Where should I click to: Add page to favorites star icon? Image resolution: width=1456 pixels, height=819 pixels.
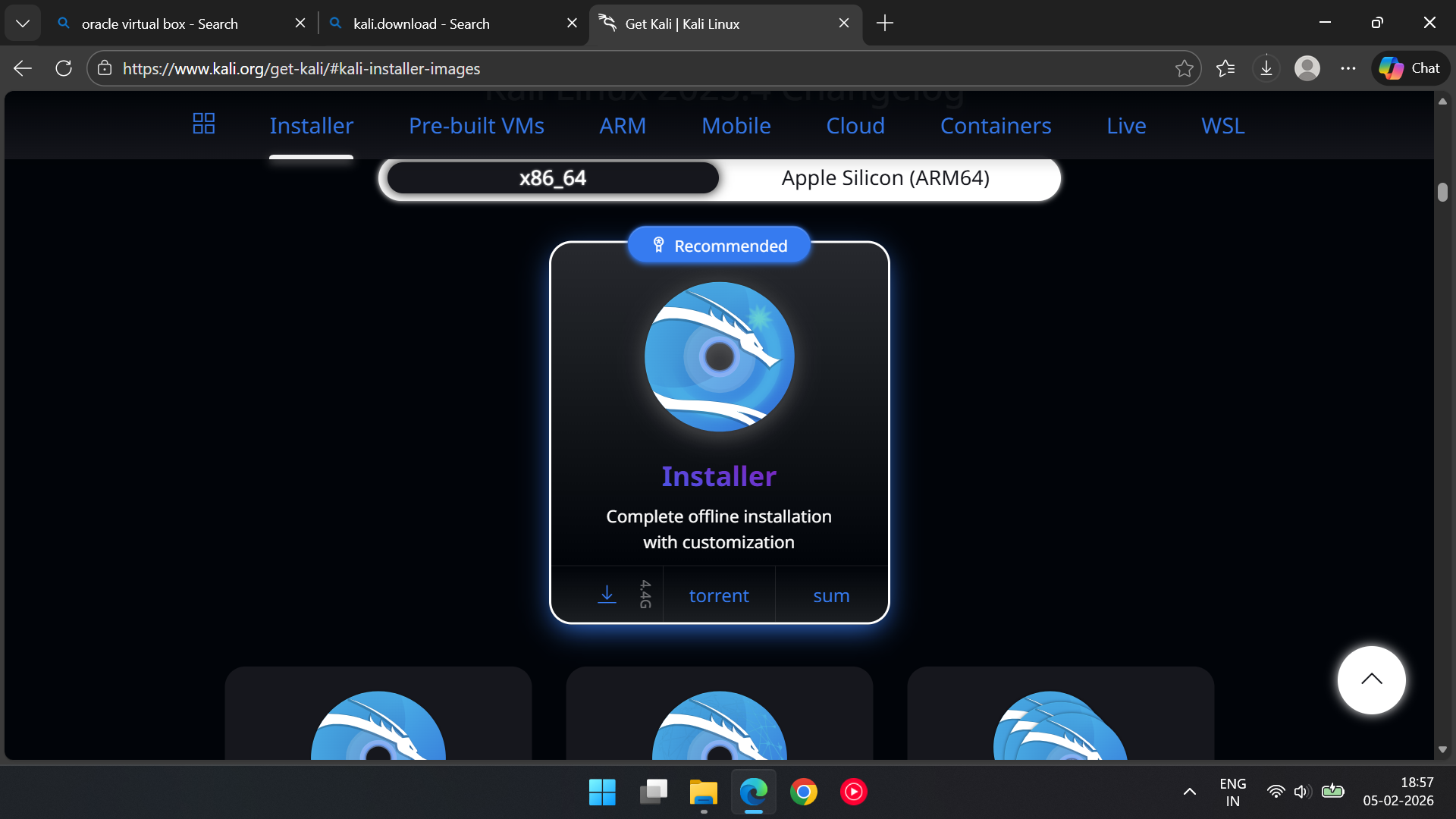pyautogui.click(x=1184, y=68)
